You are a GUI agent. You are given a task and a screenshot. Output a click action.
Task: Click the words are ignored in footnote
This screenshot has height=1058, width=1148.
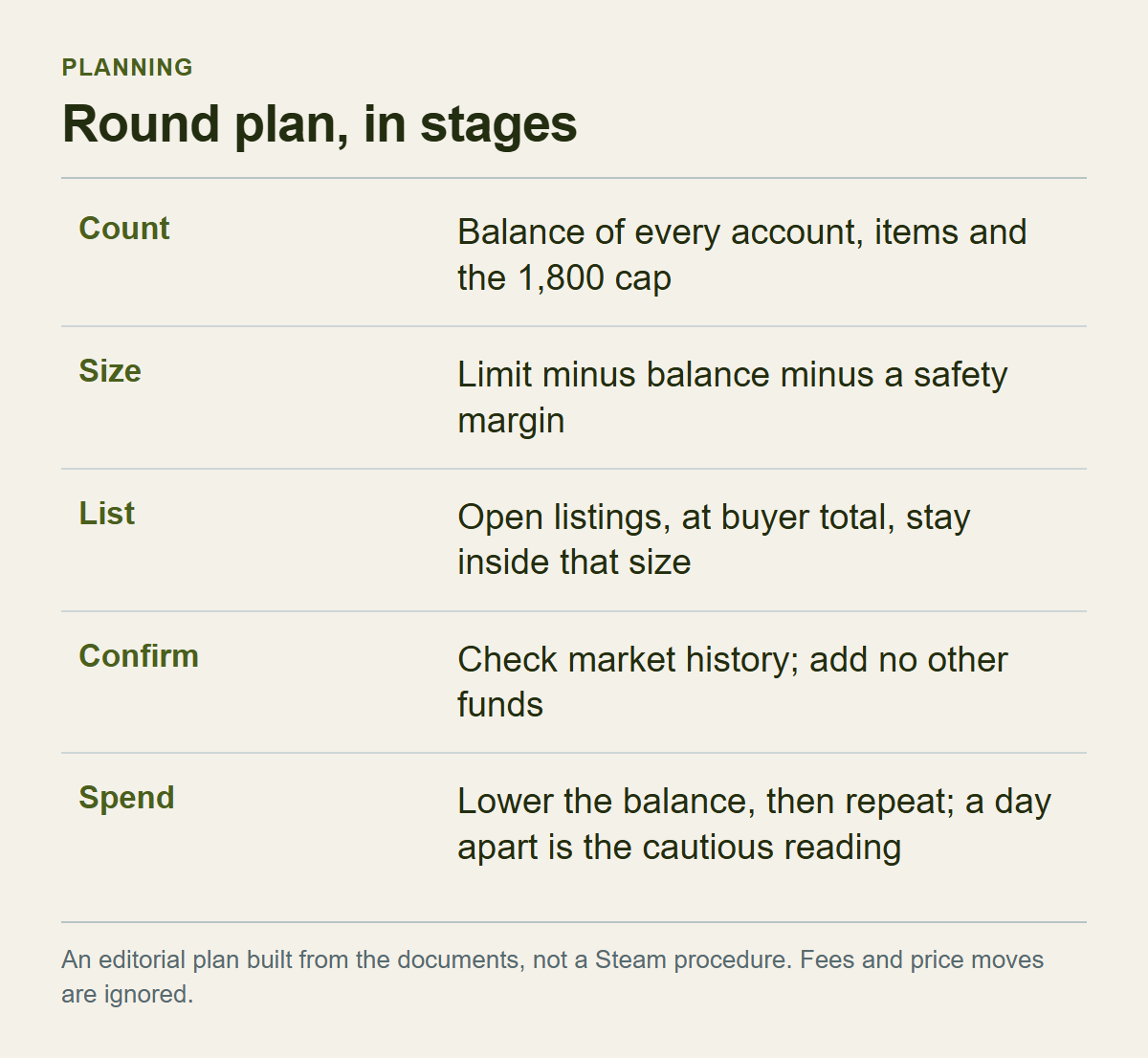click(127, 995)
